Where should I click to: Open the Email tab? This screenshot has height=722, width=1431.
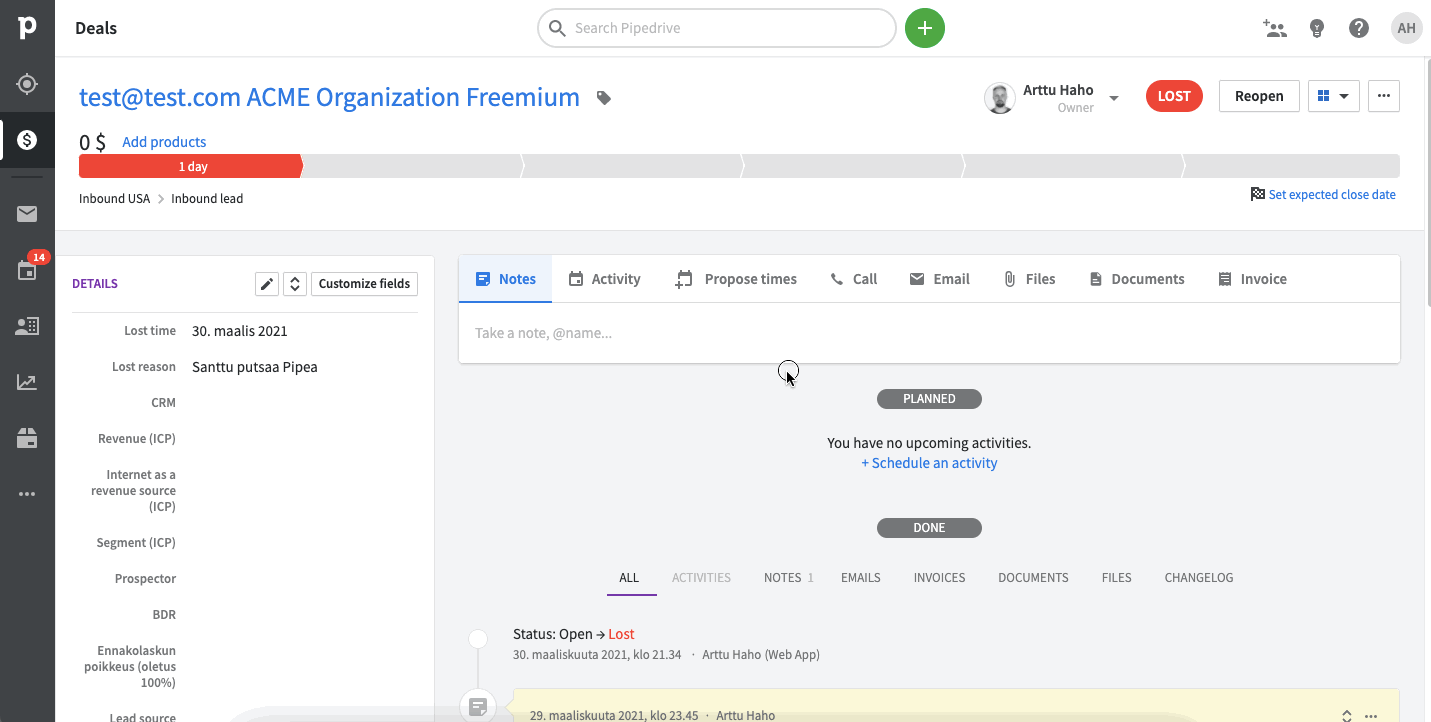click(939, 279)
